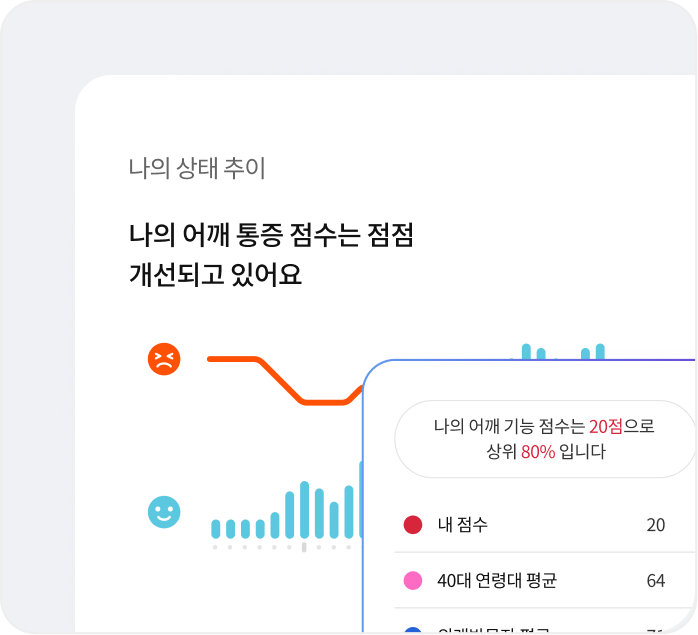Click the value 64 in the age average row
Screen dimensions: 698x635
click(x=655, y=581)
